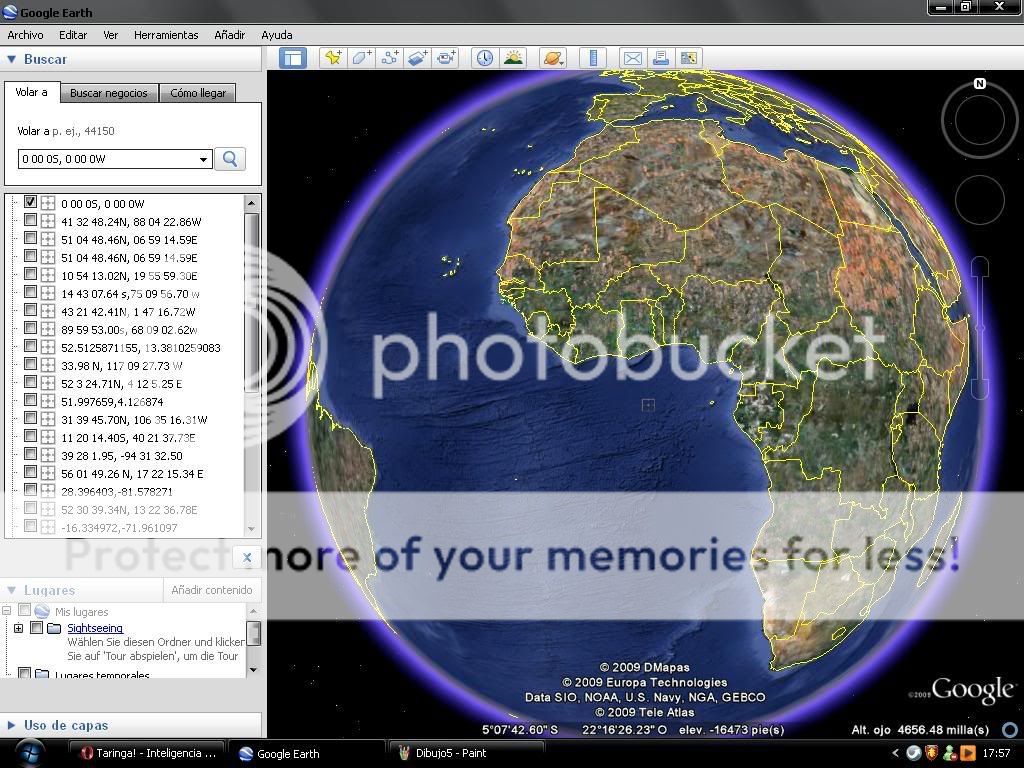Collapse the Mis lugares tree node
This screenshot has height=768, width=1024.
tap(7, 611)
